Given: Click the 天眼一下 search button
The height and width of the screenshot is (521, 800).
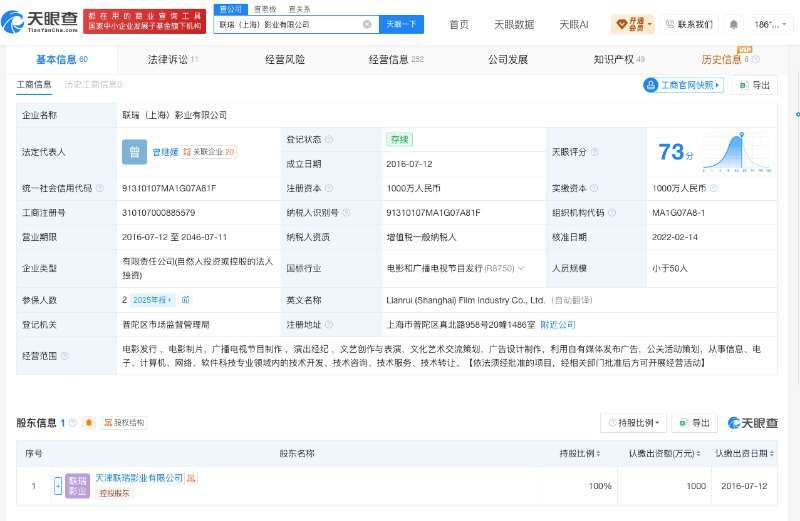Looking at the screenshot, I should click(402, 24).
